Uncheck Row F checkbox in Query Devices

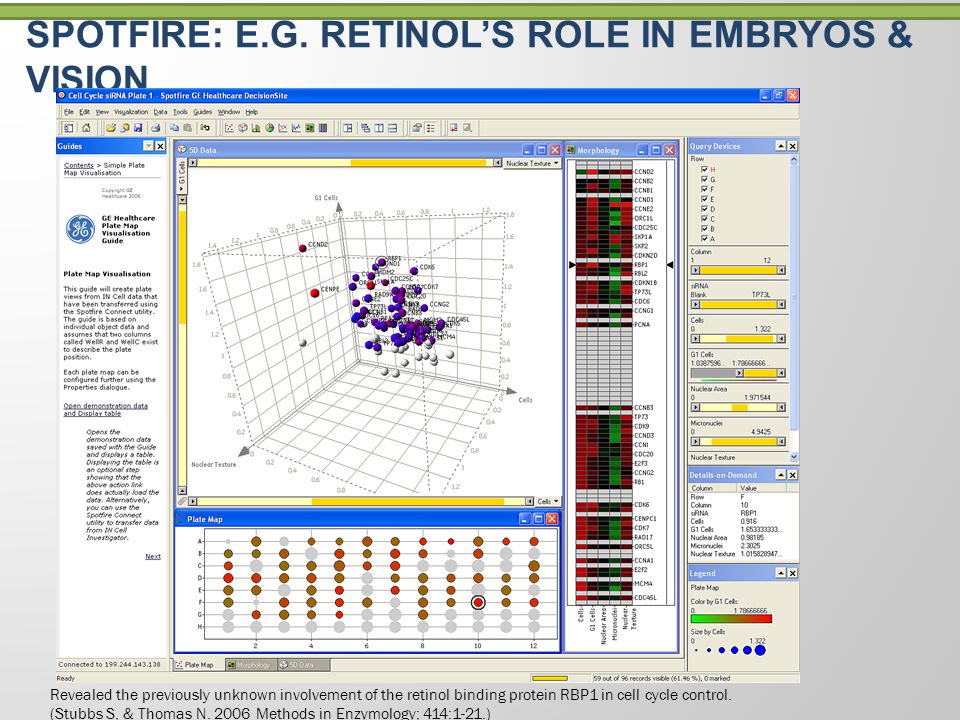point(704,189)
